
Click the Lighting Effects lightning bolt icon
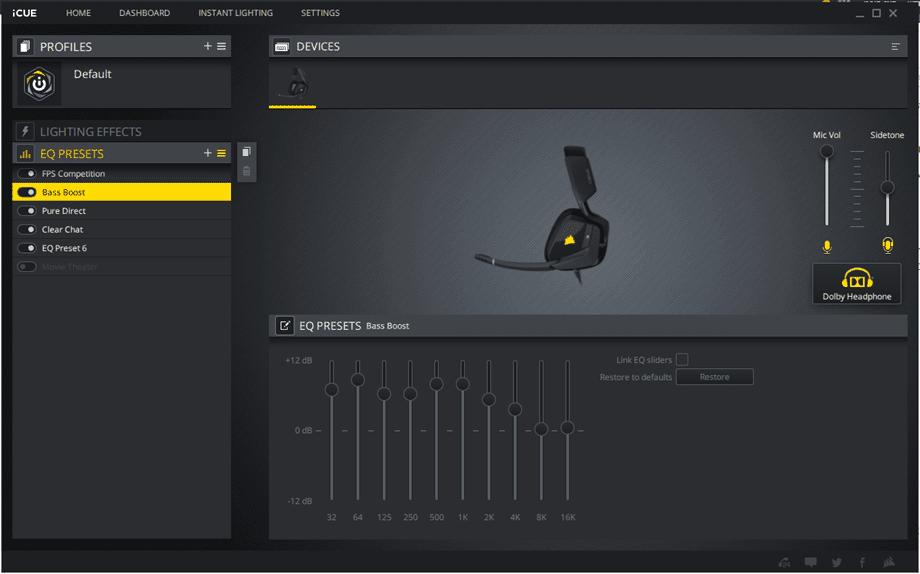tap(25, 131)
